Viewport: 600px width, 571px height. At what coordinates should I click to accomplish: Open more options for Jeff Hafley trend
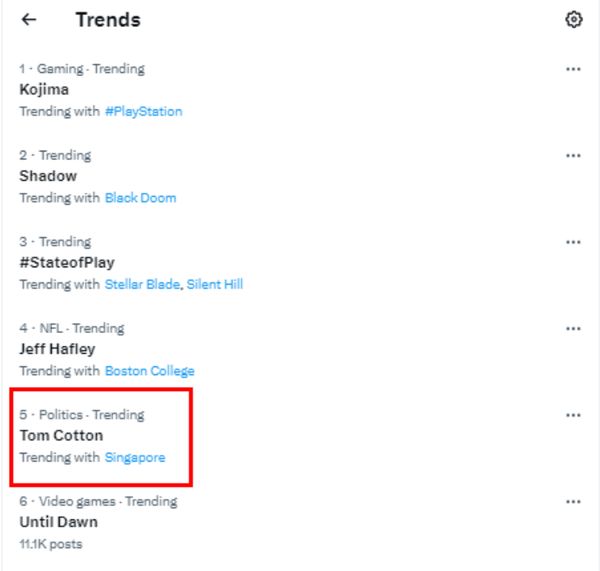[x=573, y=328]
